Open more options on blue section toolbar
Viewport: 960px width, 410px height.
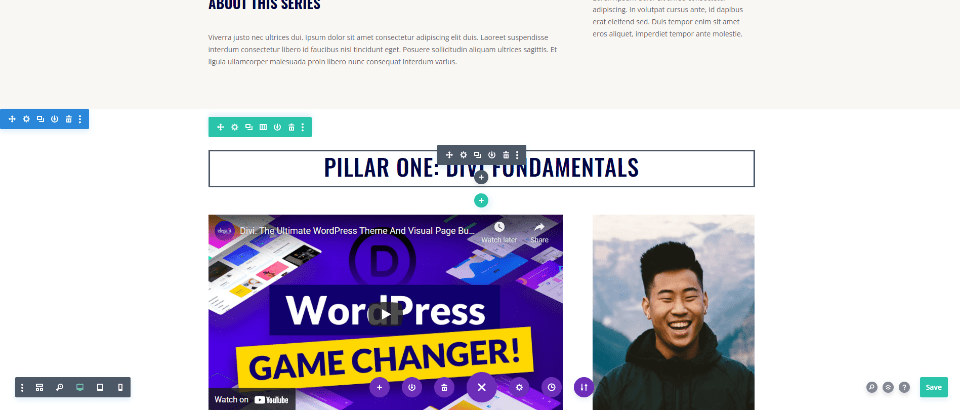80,119
